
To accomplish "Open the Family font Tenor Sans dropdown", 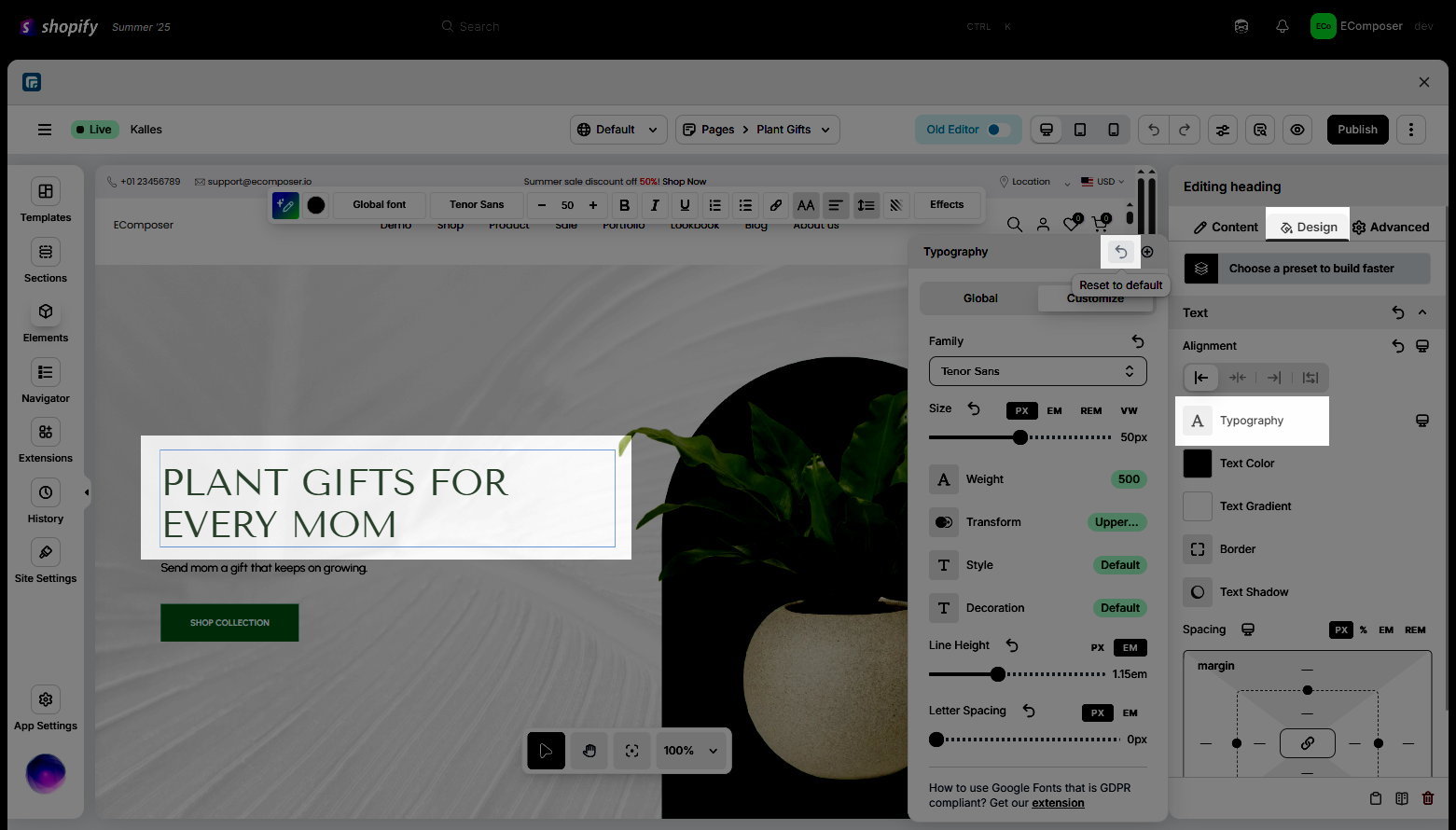I will (x=1038, y=371).
